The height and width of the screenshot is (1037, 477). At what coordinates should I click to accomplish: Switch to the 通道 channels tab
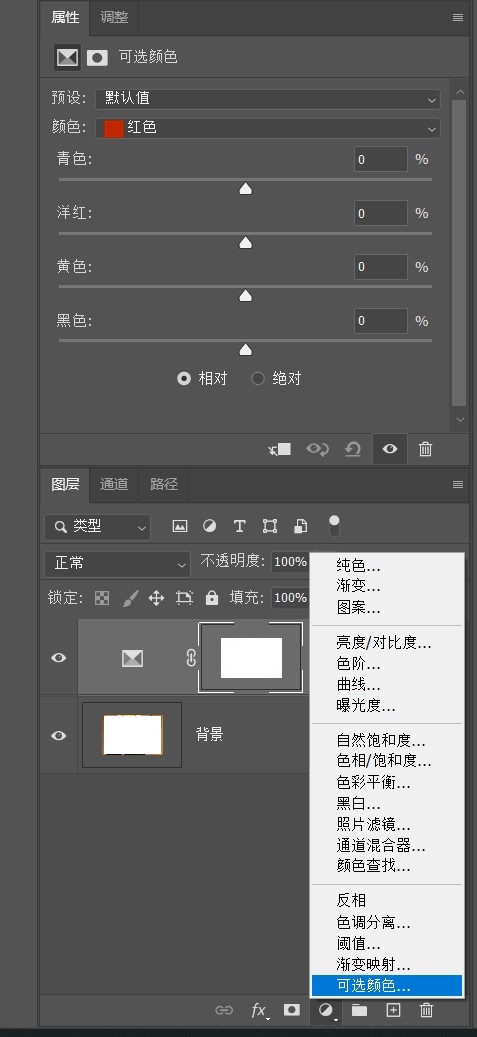(114, 484)
